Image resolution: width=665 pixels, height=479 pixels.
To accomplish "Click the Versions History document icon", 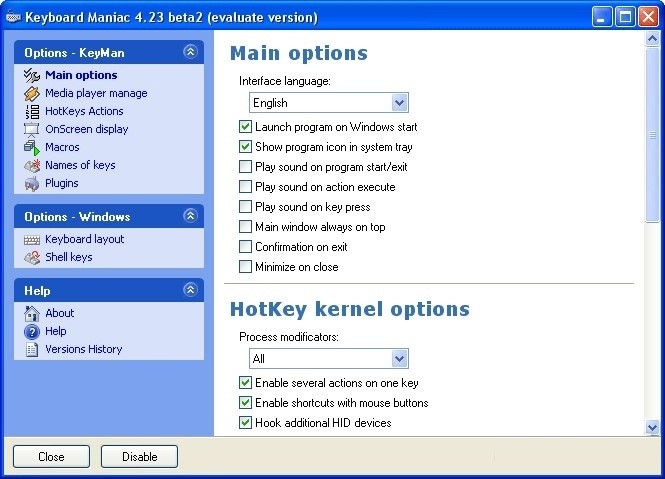I will tap(32, 349).
